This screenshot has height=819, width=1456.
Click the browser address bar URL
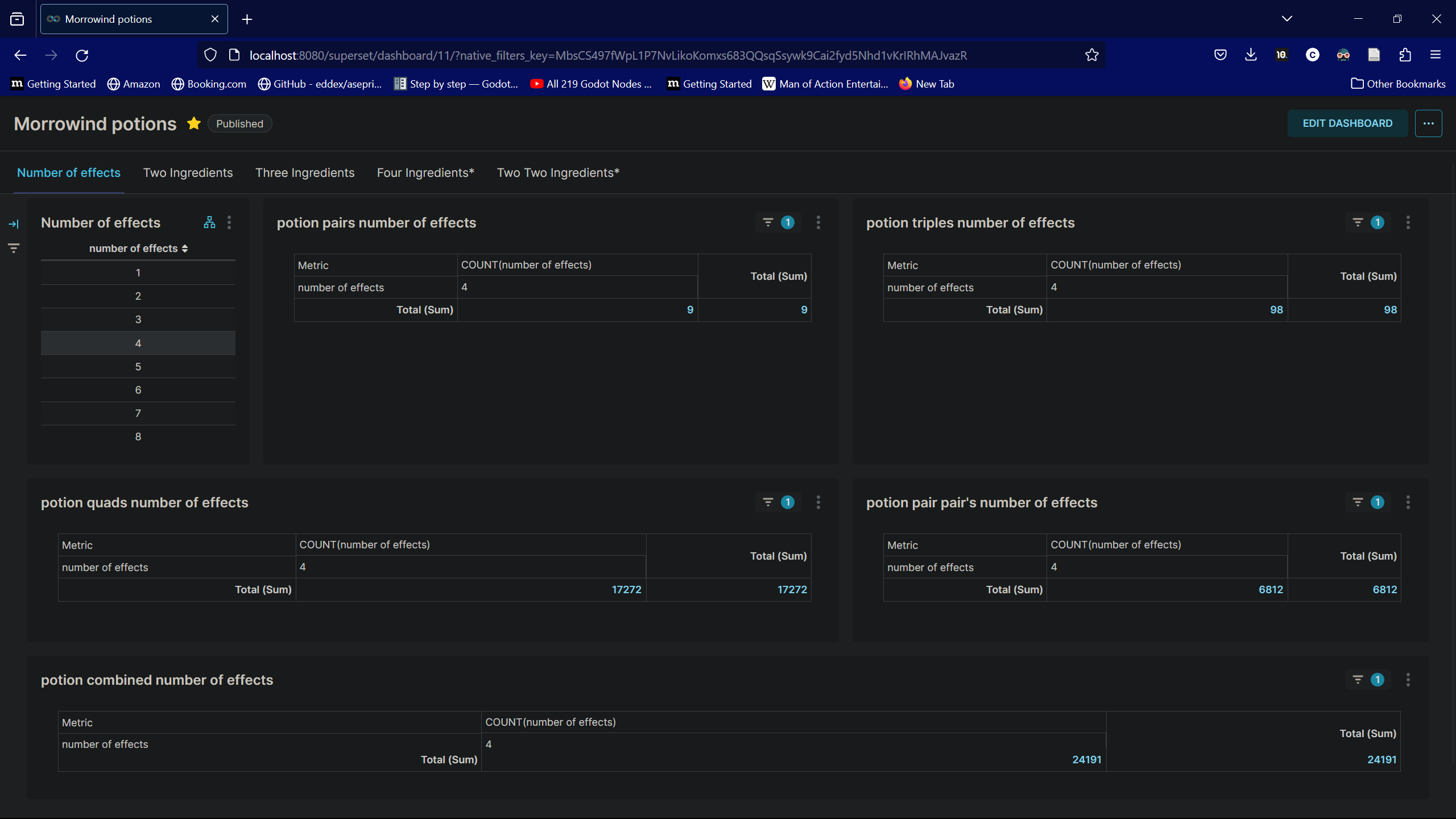point(607,55)
